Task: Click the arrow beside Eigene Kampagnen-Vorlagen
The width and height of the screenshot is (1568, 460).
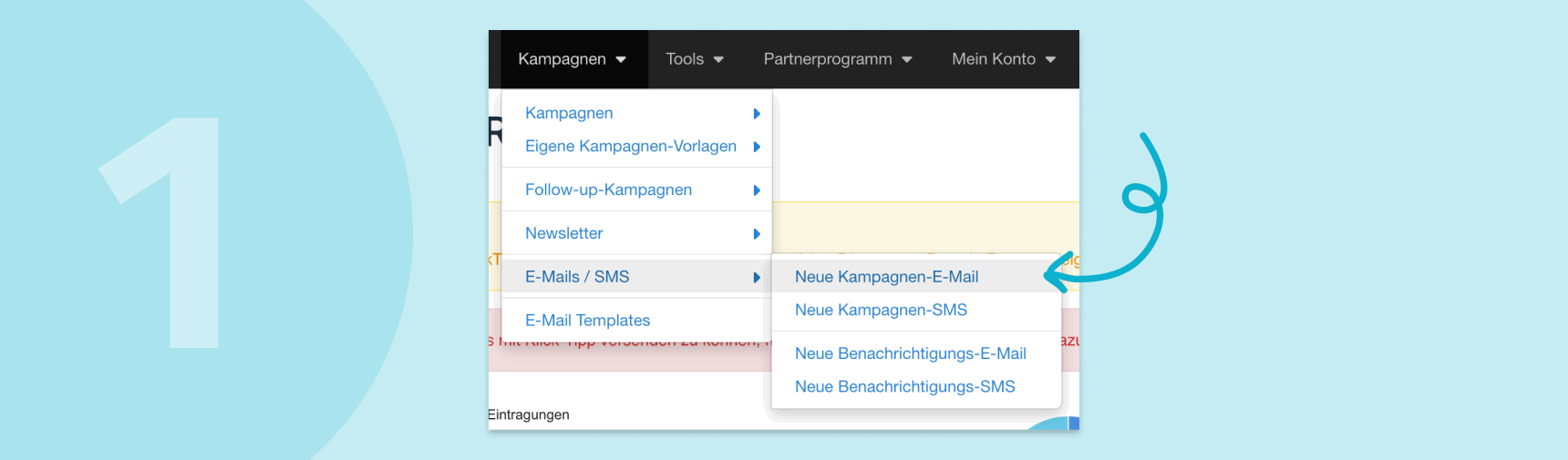Action: tap(757, 147)
